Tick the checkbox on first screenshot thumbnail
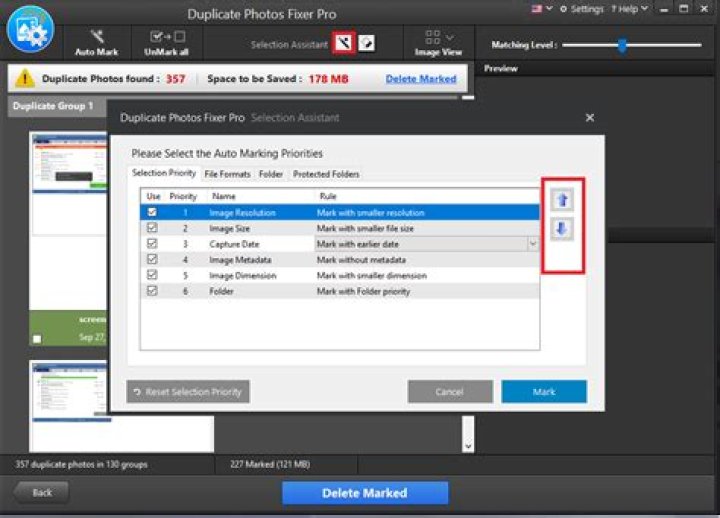 37,339
